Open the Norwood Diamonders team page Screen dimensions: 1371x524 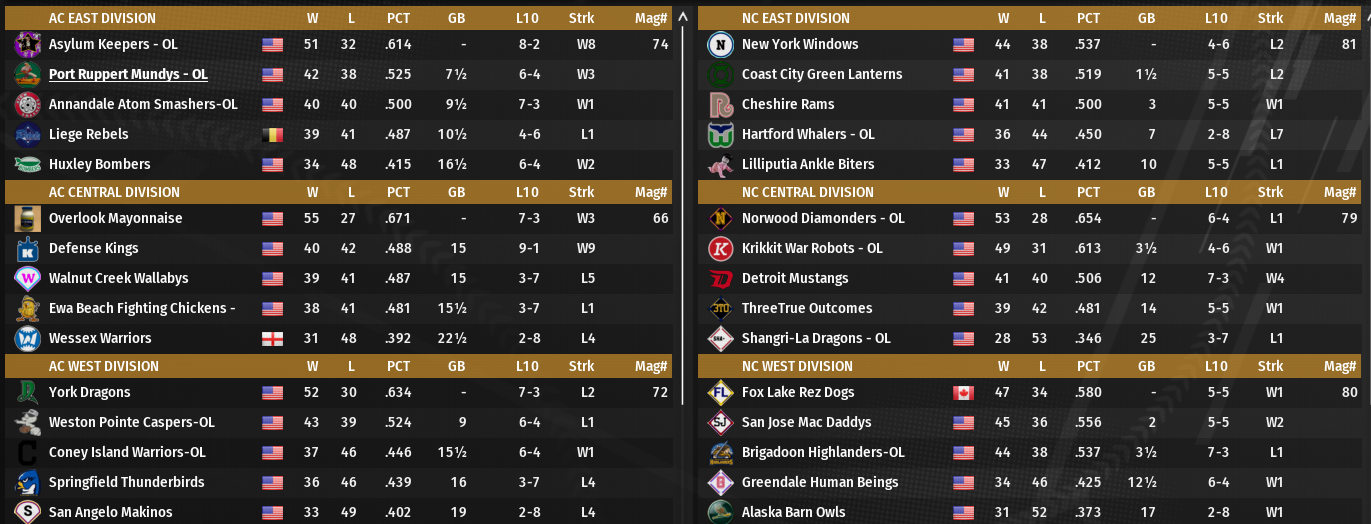tap(822, 218)
